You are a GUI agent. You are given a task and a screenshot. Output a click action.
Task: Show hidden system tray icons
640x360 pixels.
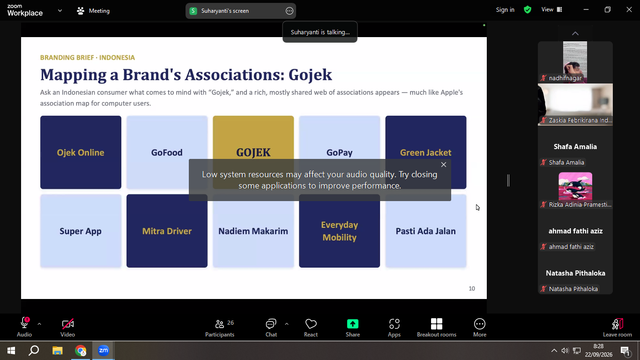pos(554,351)
